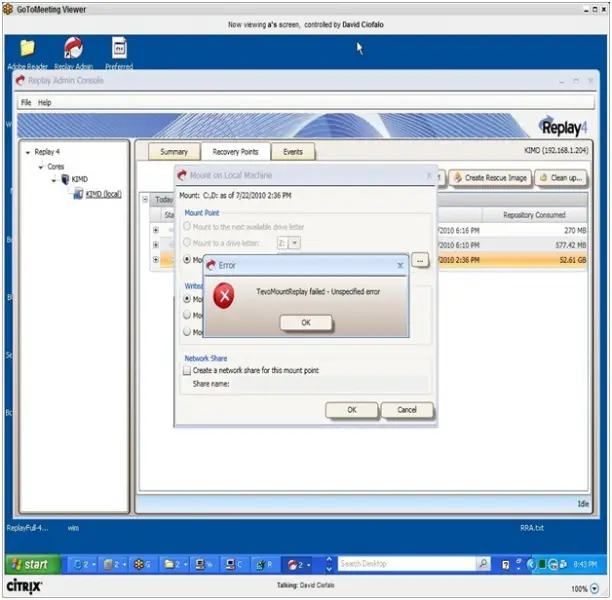Image resolution: width=612 pixels, height=600 pixels.
Task: Click the help question mark tray icon
Action: coord(505,564)
